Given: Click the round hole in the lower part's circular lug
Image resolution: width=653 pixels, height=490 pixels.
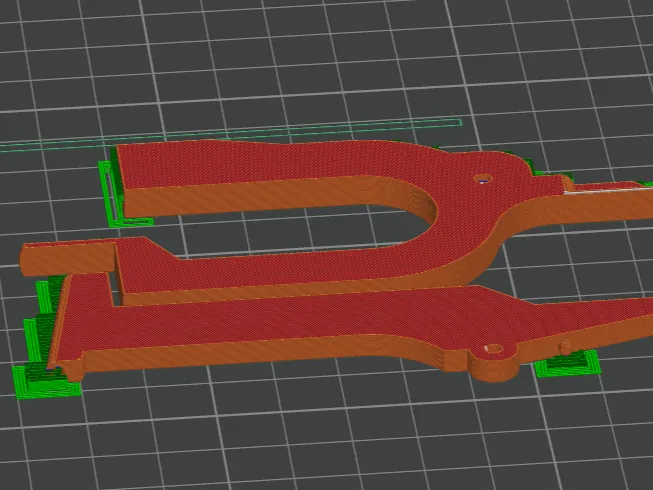Looking at the screenshot, I should [493, 348].
